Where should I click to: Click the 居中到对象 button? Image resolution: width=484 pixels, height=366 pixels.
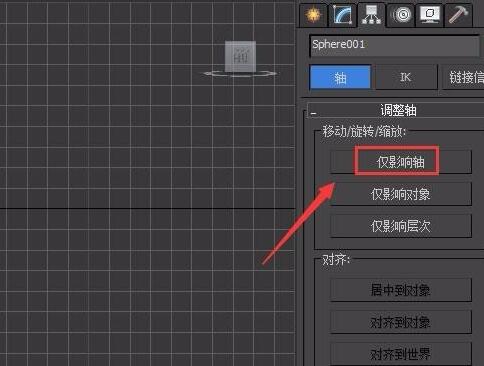click(401, 290)
